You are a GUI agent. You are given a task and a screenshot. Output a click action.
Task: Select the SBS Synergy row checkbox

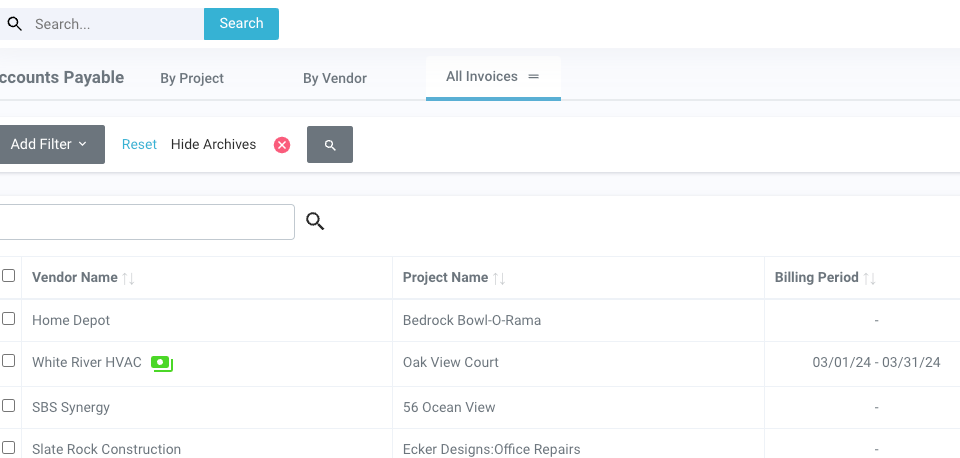tap(9, 406)
